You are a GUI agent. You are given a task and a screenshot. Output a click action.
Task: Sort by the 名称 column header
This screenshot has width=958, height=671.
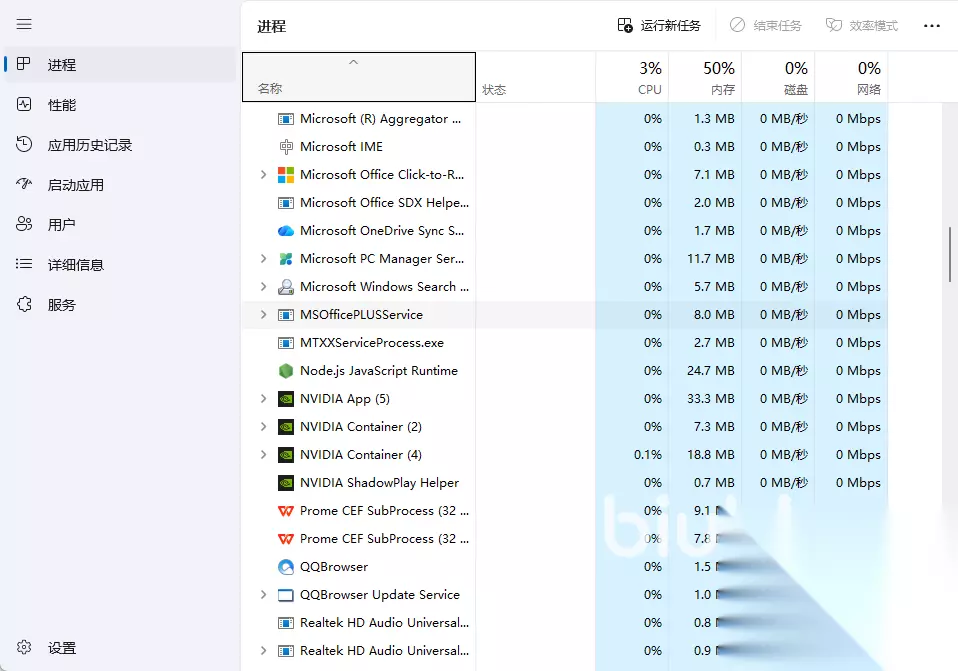click(x=359, y=77)
